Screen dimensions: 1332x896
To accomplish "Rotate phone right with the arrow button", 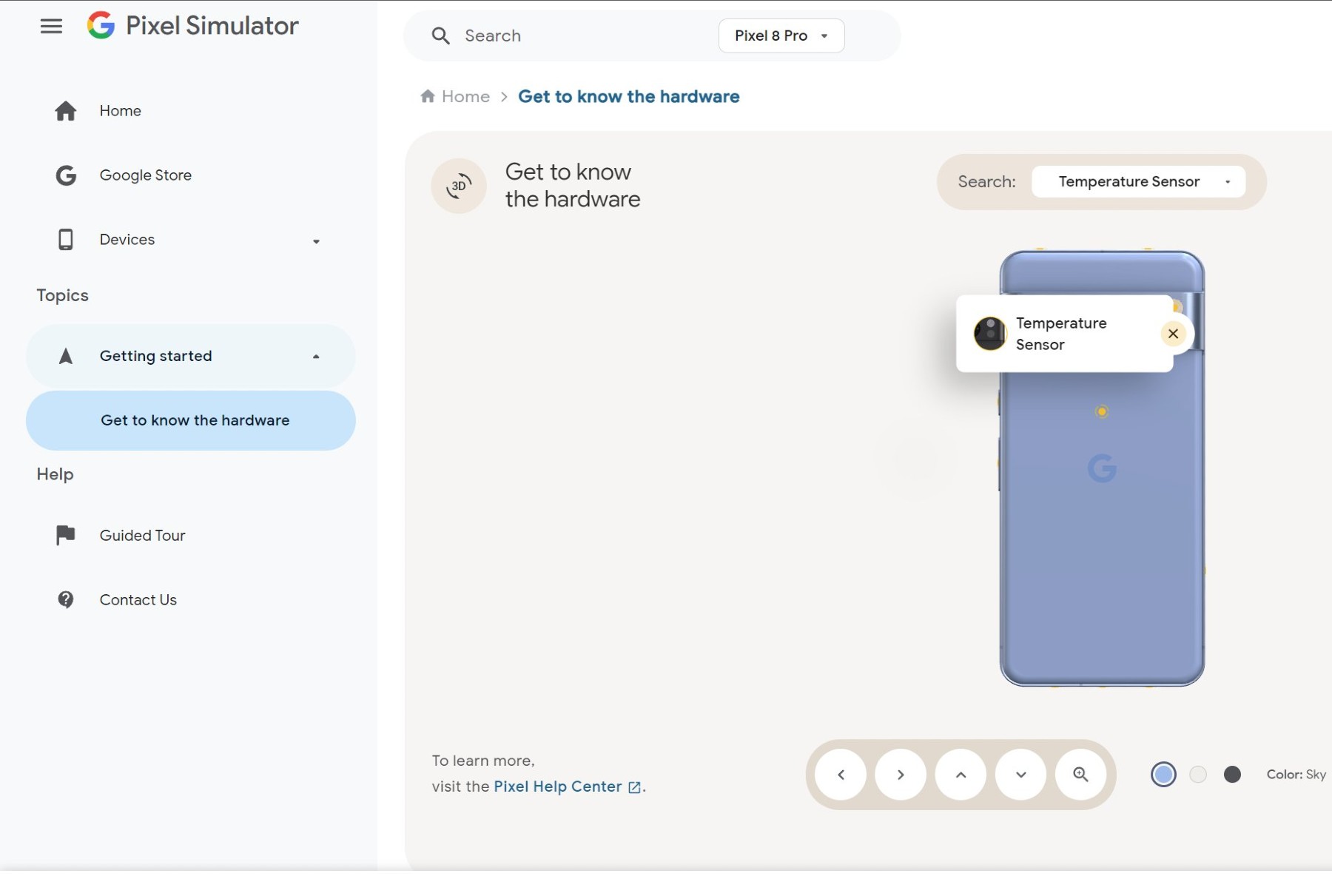I will [x=901, y=775].
